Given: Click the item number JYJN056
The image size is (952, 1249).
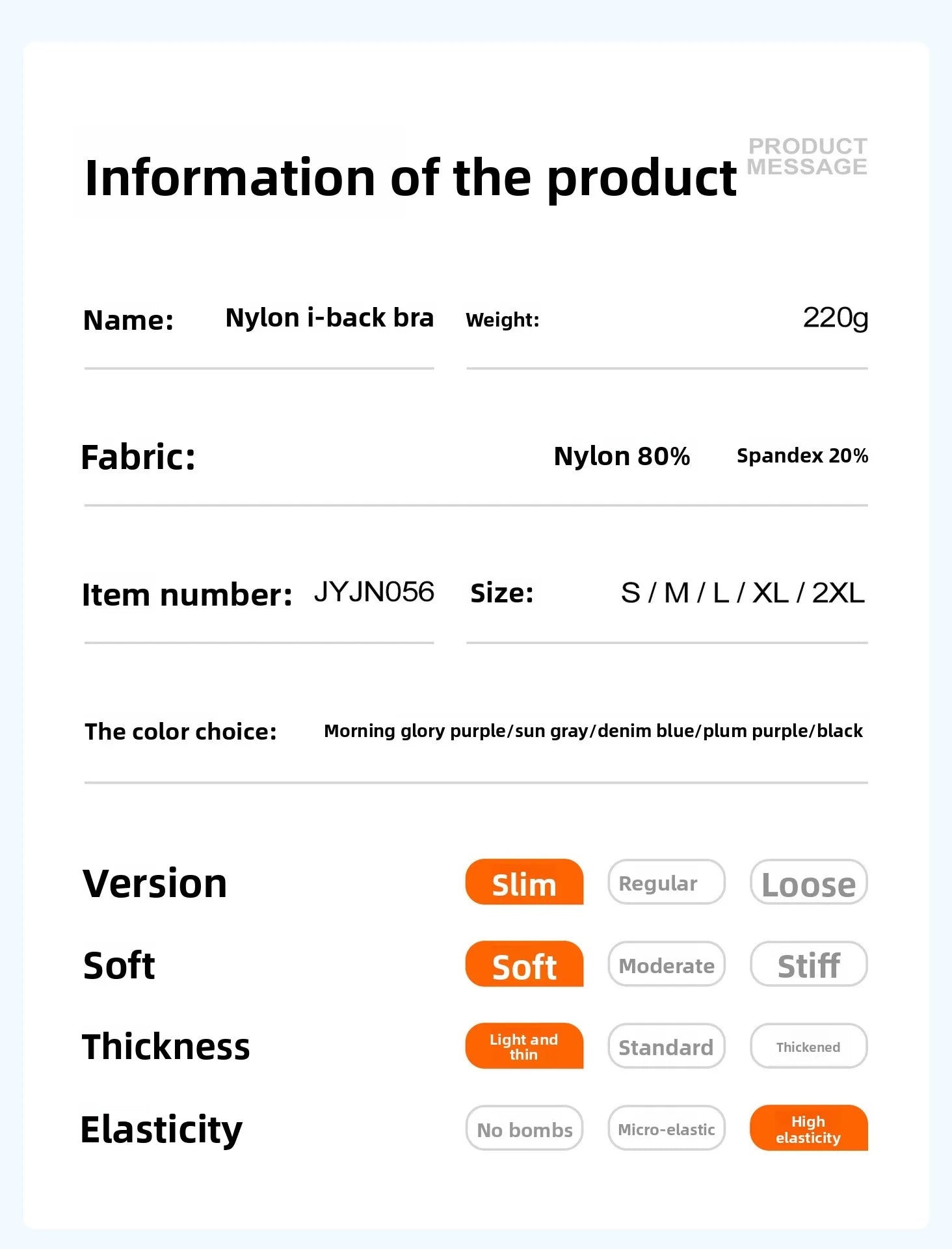Looking at the screenshot, I should (x=374, y=592).
